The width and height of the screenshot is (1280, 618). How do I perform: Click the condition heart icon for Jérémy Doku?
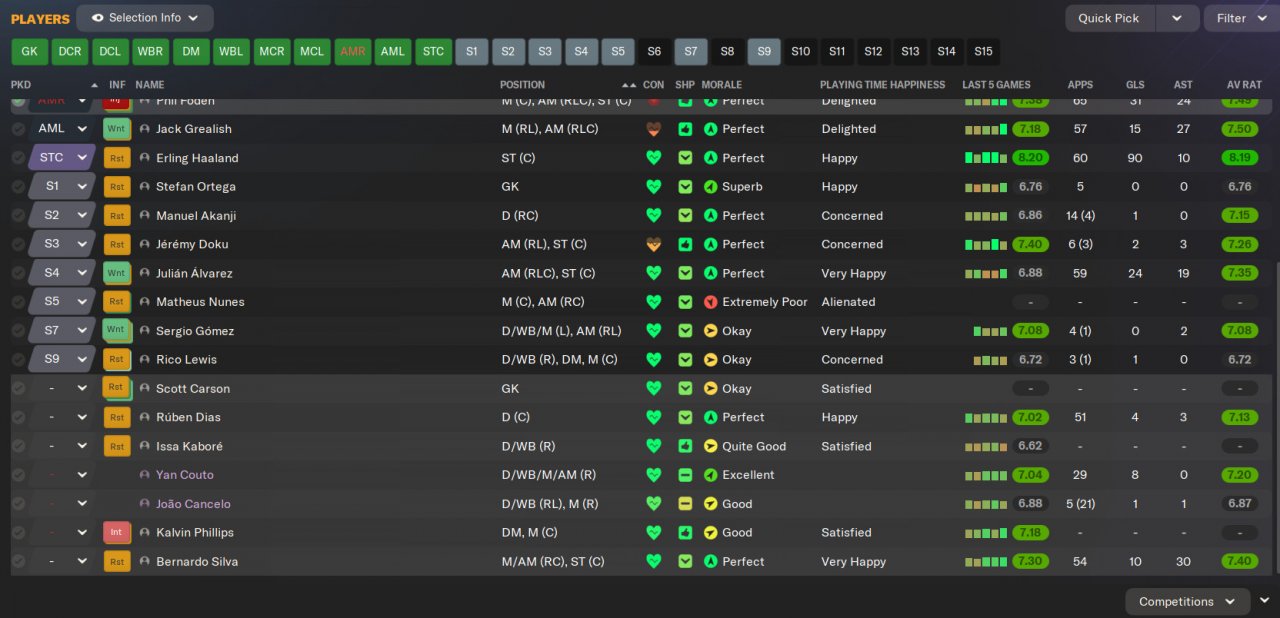click(654, 244)
